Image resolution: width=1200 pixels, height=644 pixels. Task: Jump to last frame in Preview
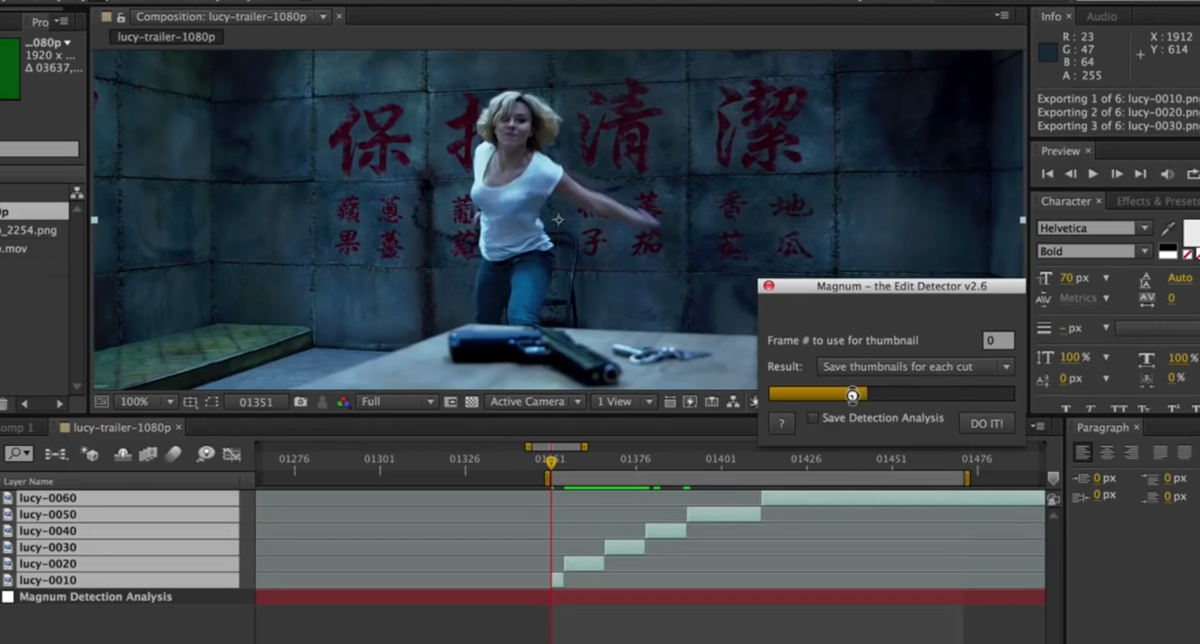click(x=1141, y=174)
